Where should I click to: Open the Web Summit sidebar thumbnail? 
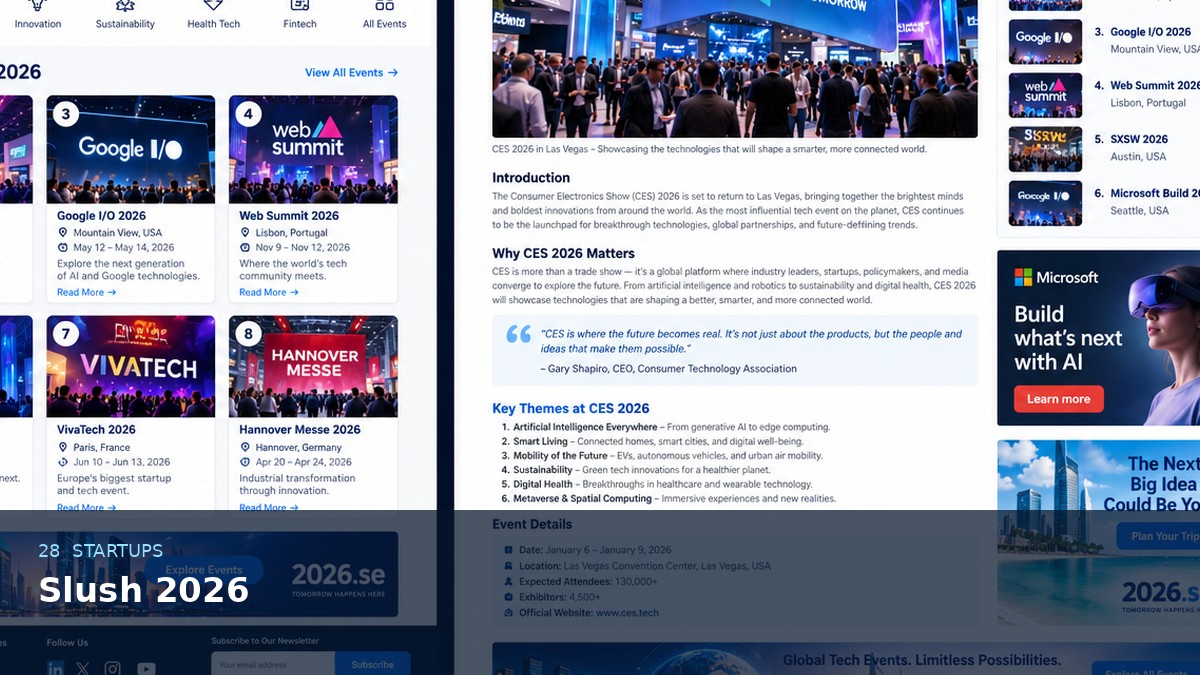tap(1045, 96)
